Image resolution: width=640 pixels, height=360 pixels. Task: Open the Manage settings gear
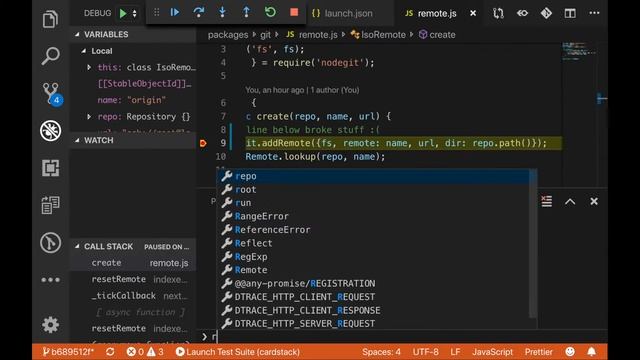[x=50, y=325]
